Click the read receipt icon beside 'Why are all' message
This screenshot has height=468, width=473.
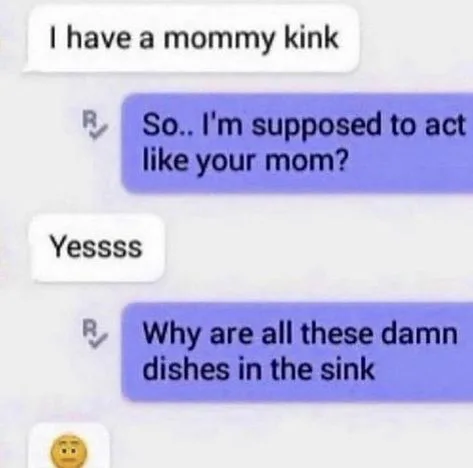pyautogui.click(x=95, y=333)
